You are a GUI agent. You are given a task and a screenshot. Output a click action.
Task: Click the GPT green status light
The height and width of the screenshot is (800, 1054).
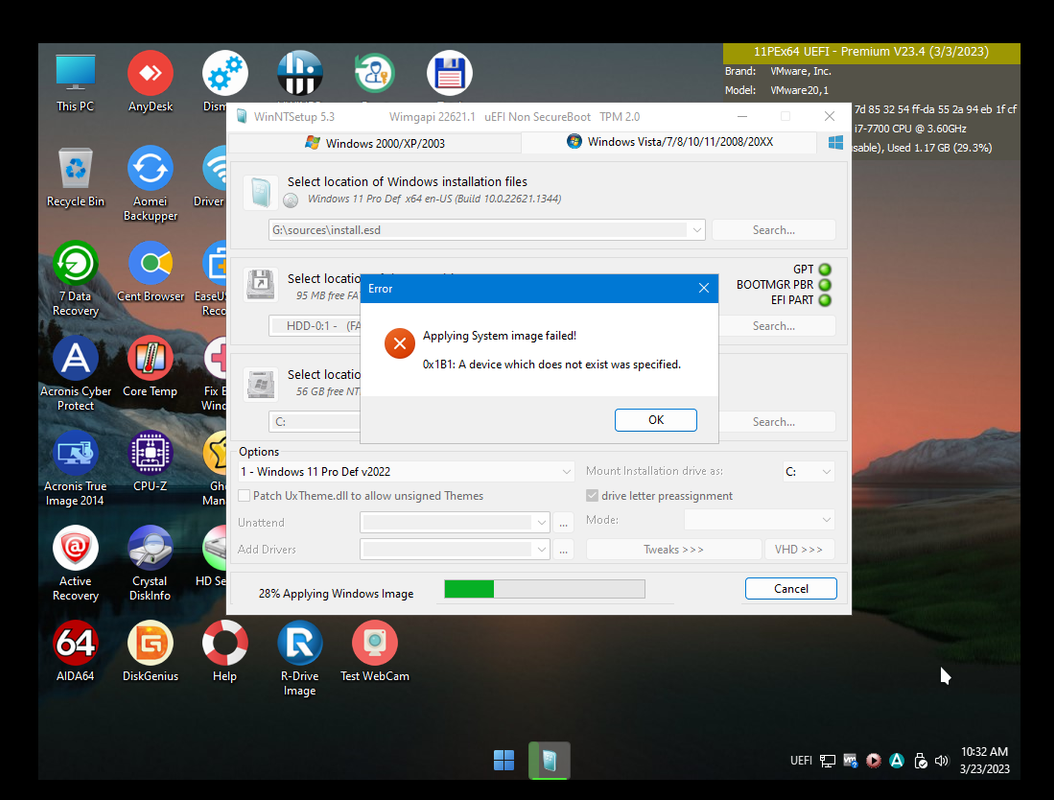tap(825, 270)
